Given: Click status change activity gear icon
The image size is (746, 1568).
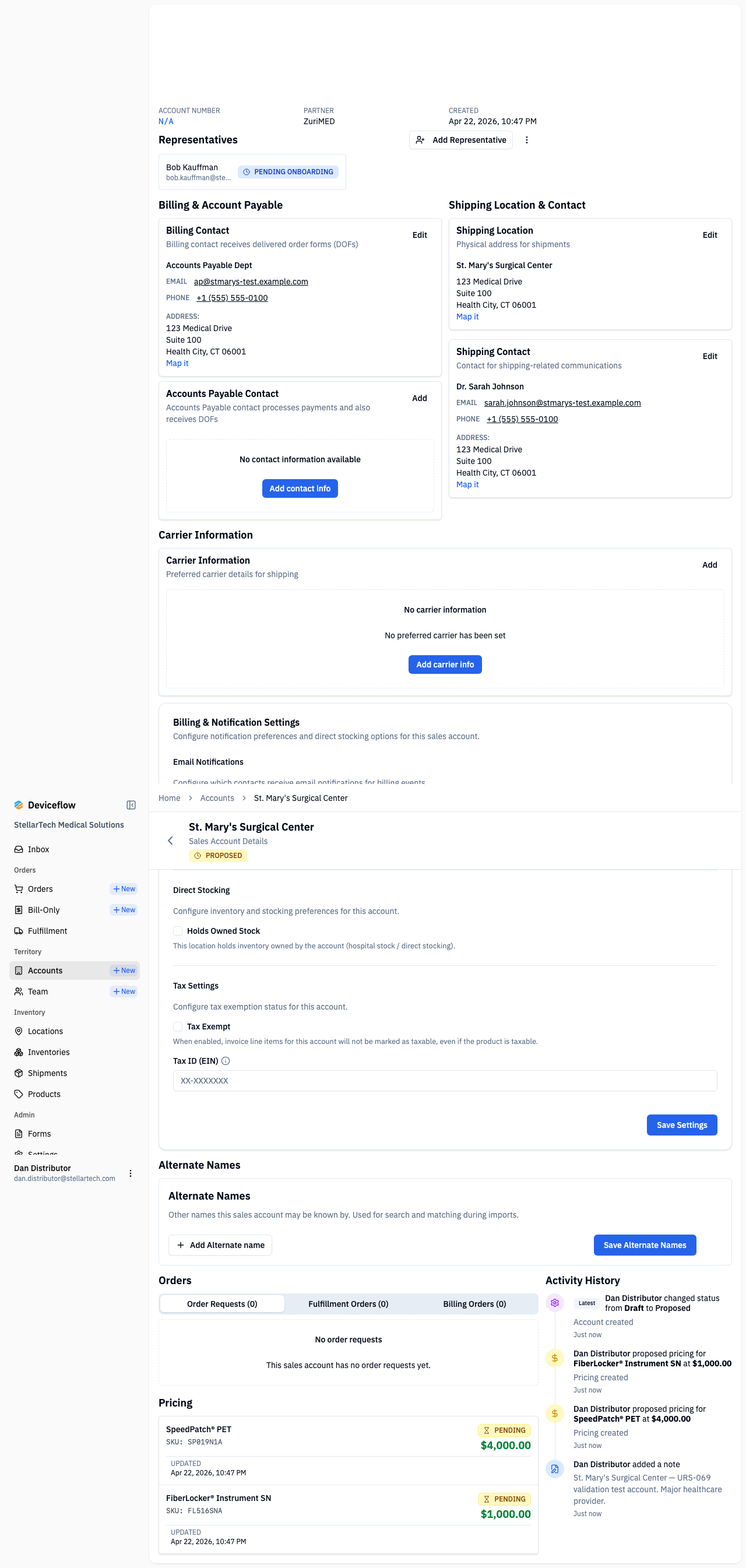Looking at the screenshot, I should pos(554,1303).
